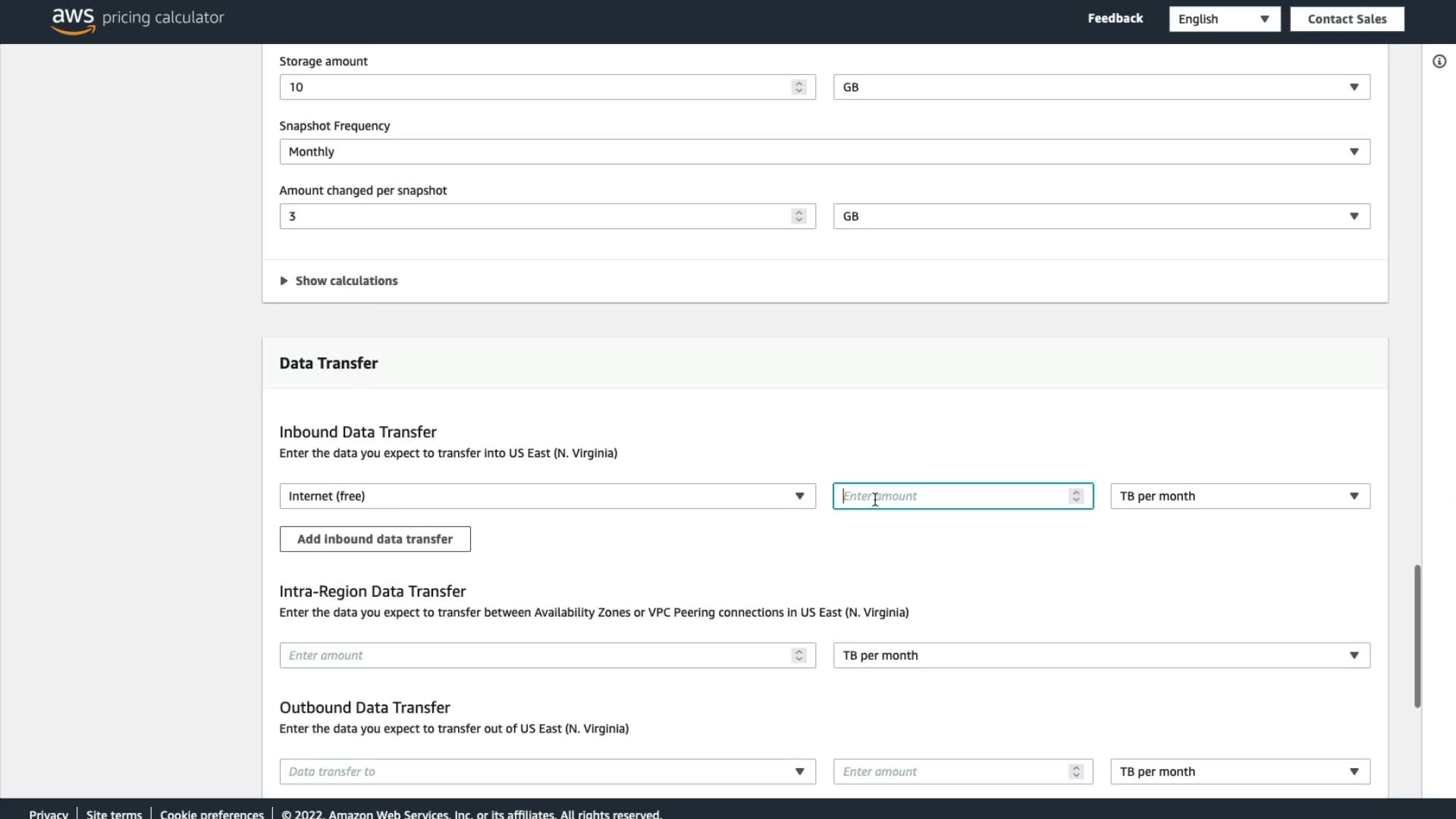The height and width of the screenshot is (819, 1456).
Task: Click the AWS pricing calculator logo
Action: click(x=137, y=19)
